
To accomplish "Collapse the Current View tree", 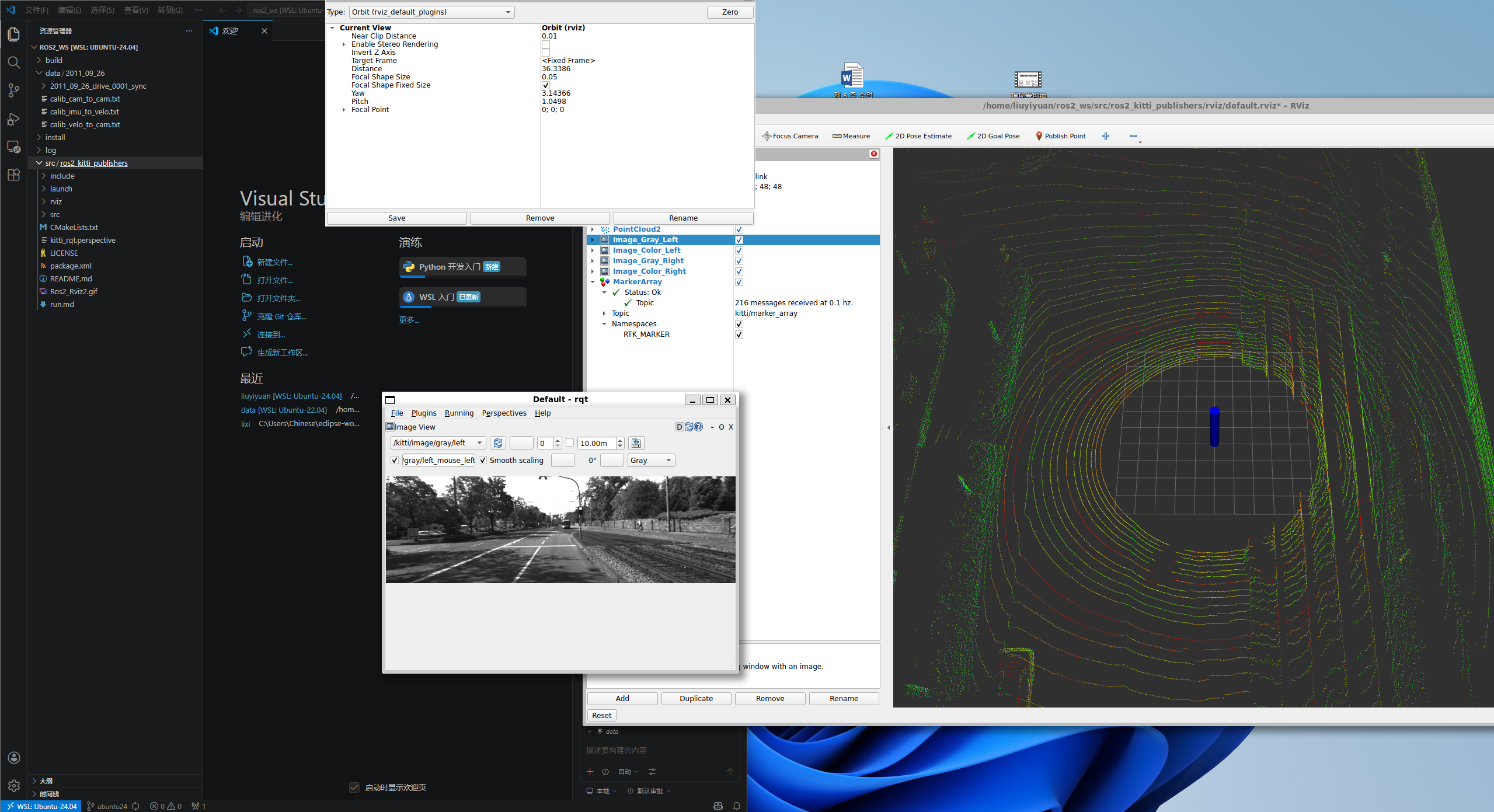I will 332,28.
